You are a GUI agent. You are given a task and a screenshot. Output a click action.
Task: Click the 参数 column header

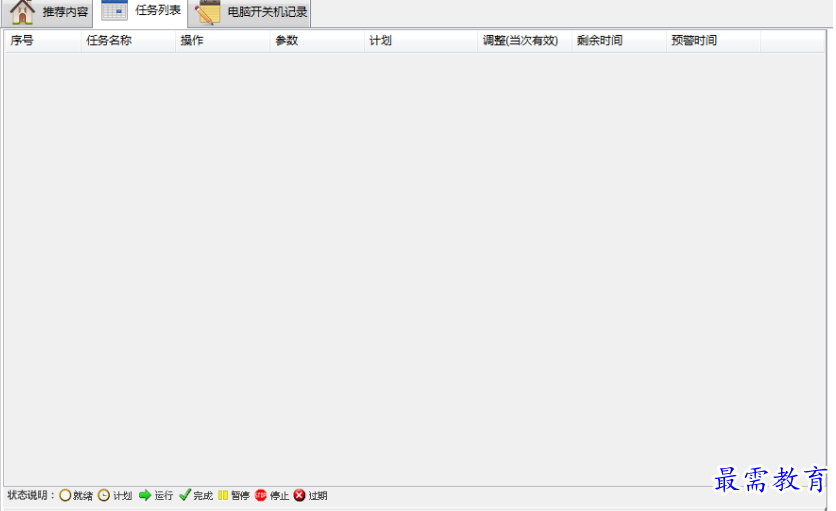[x=317, y=41]
